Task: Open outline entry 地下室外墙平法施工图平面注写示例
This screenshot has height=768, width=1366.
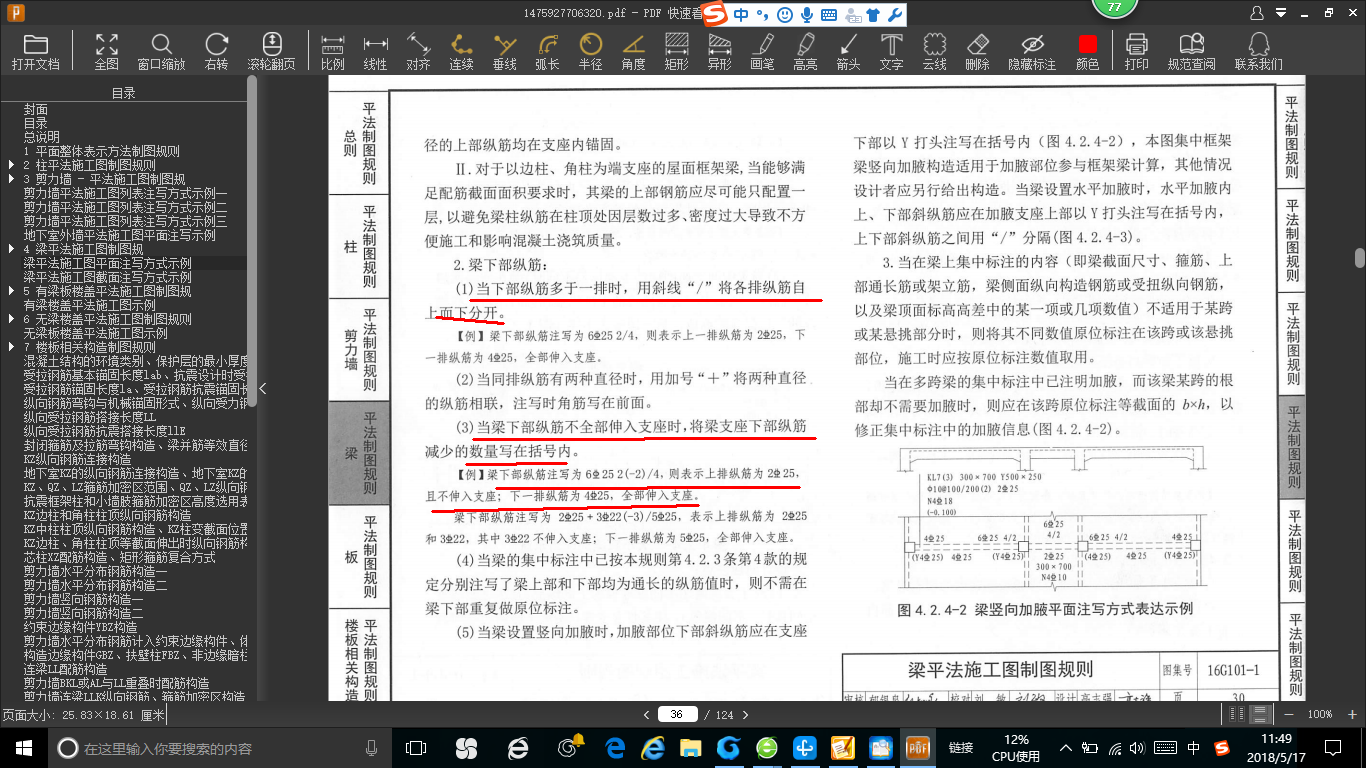Action: click(120, 235)
